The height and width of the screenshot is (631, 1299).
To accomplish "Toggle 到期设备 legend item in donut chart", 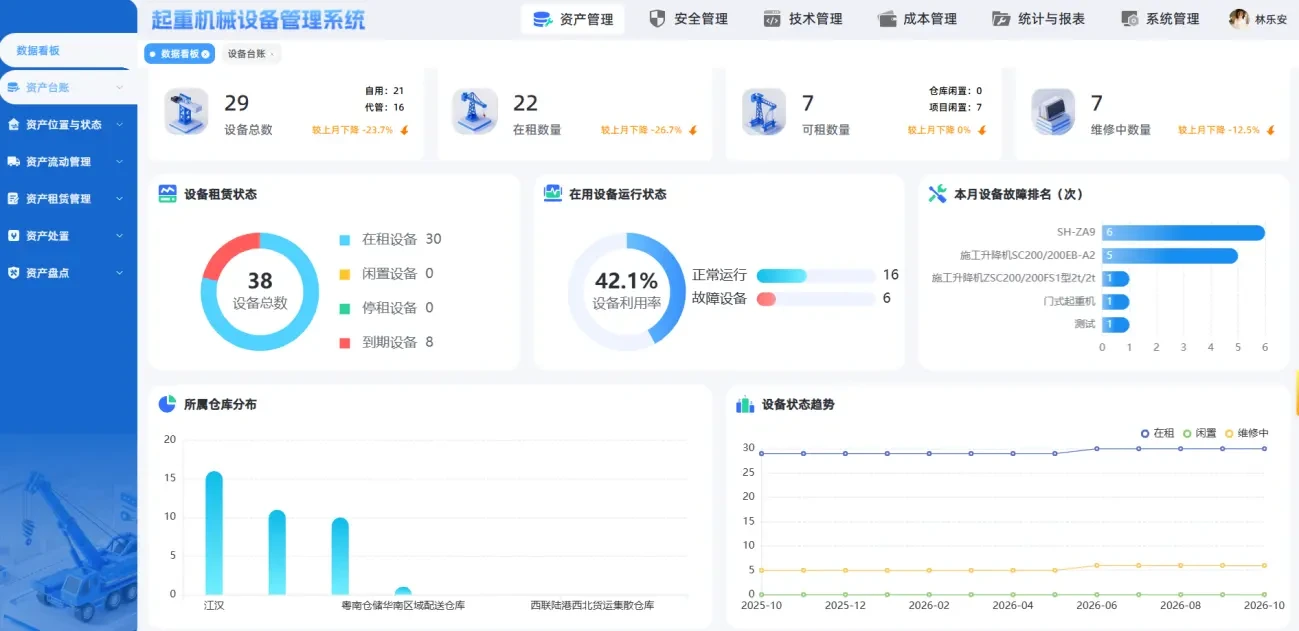I will (386, 342).
